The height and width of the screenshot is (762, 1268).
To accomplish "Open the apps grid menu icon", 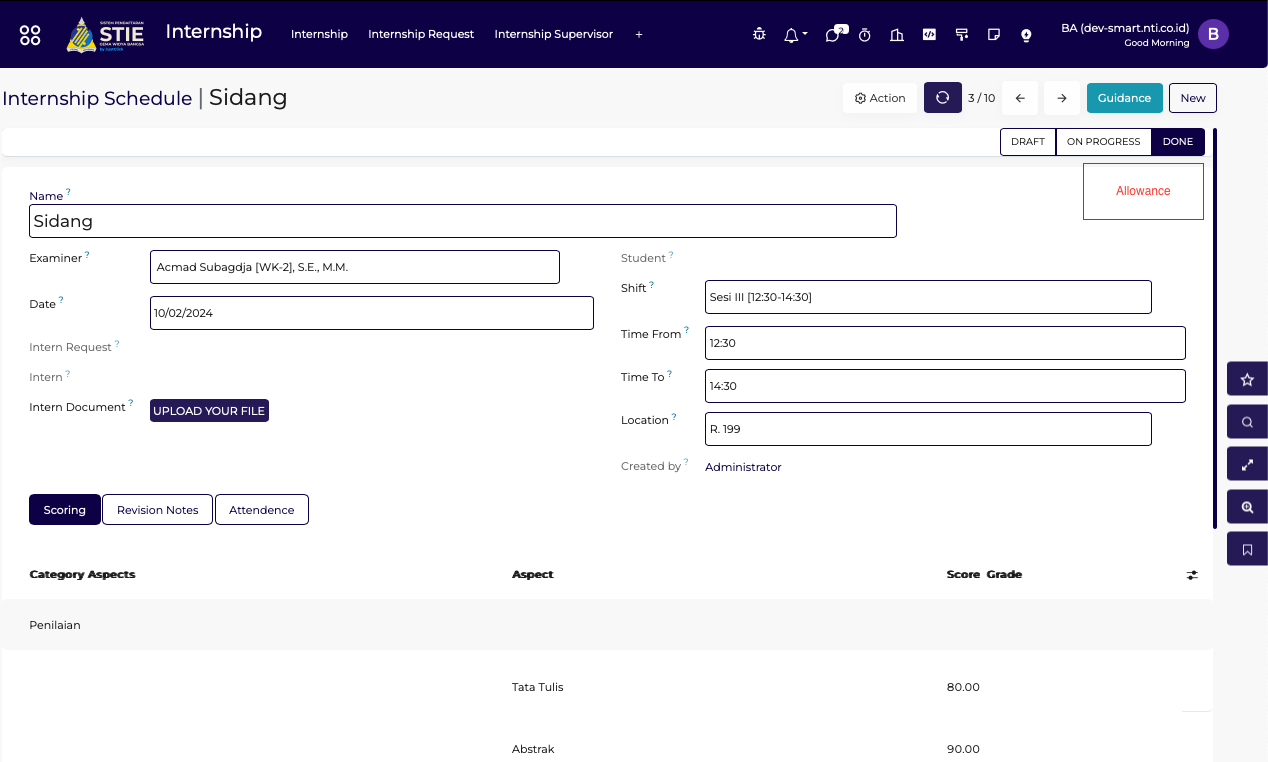I will pyautogui.click(x=30, y=35).
